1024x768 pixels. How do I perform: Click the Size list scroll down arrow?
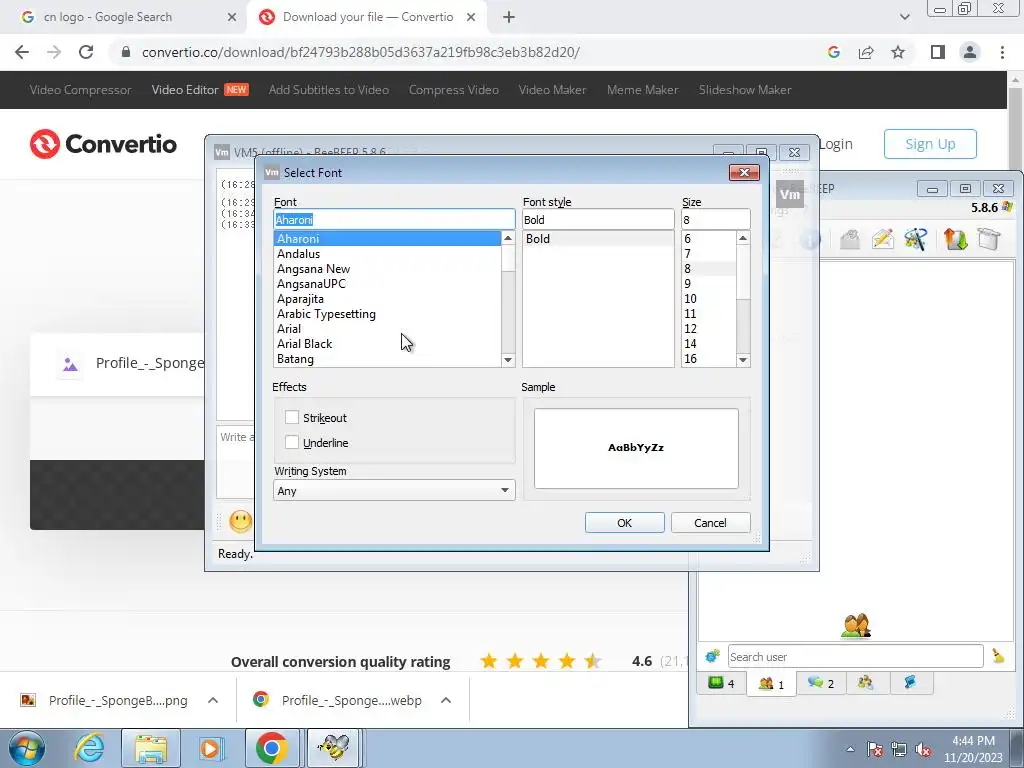point(743,360)
